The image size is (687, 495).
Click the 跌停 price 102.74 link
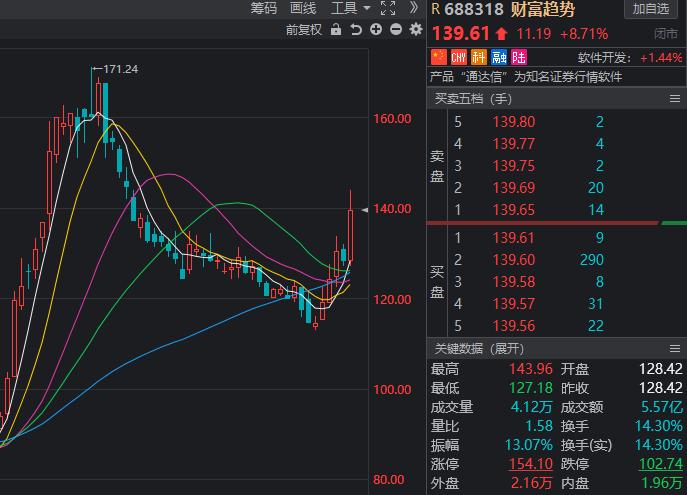661,464
